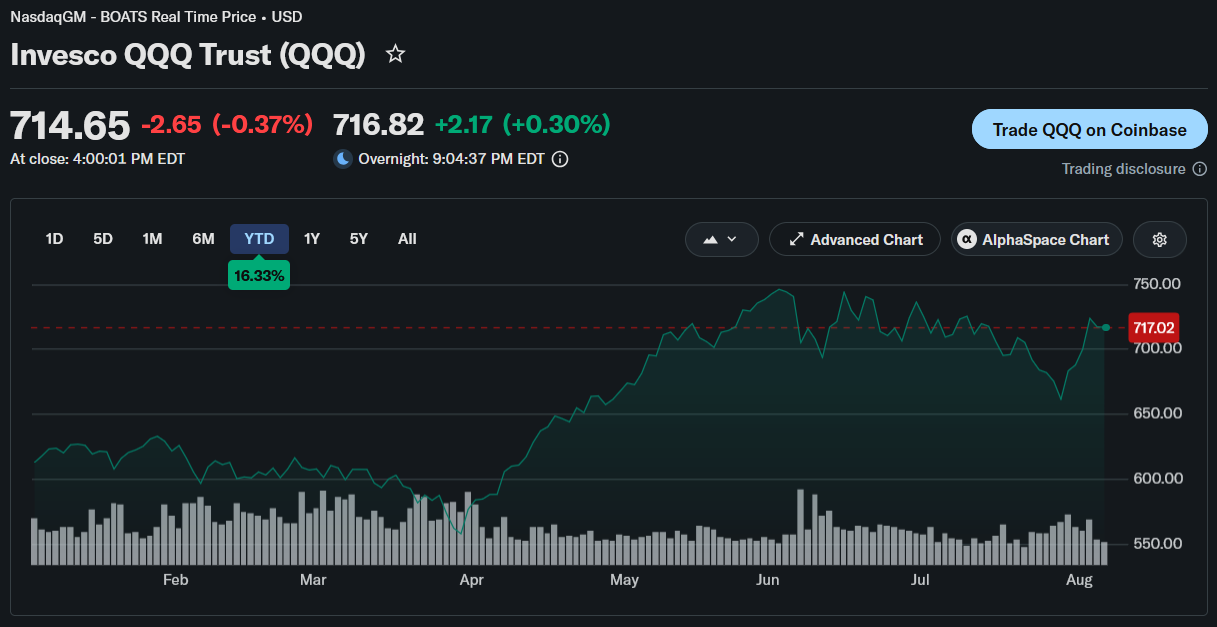Click the -2.65 (-0.37%) change value
This screenshot has width=1217, height=627.
pos(227,125)
